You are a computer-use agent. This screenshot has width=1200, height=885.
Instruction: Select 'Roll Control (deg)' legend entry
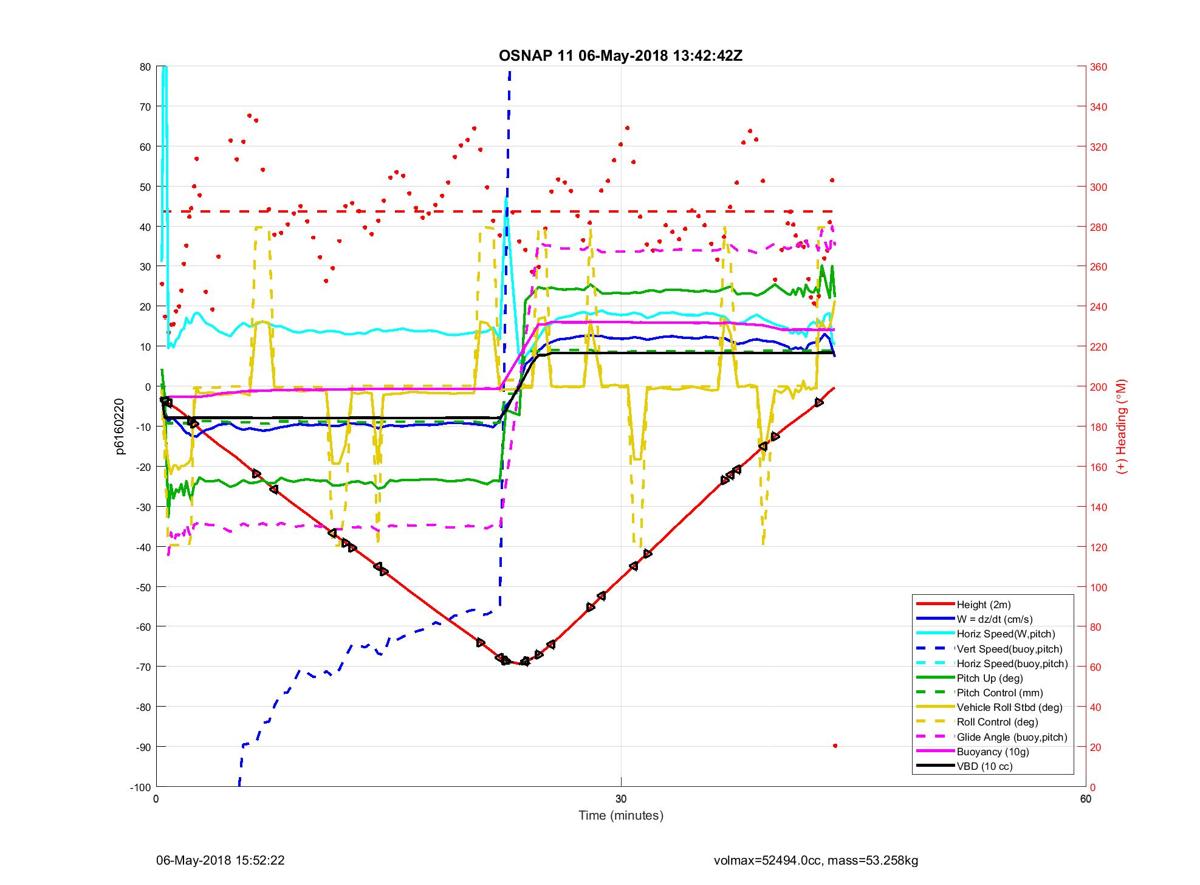(x=997, y=722)
